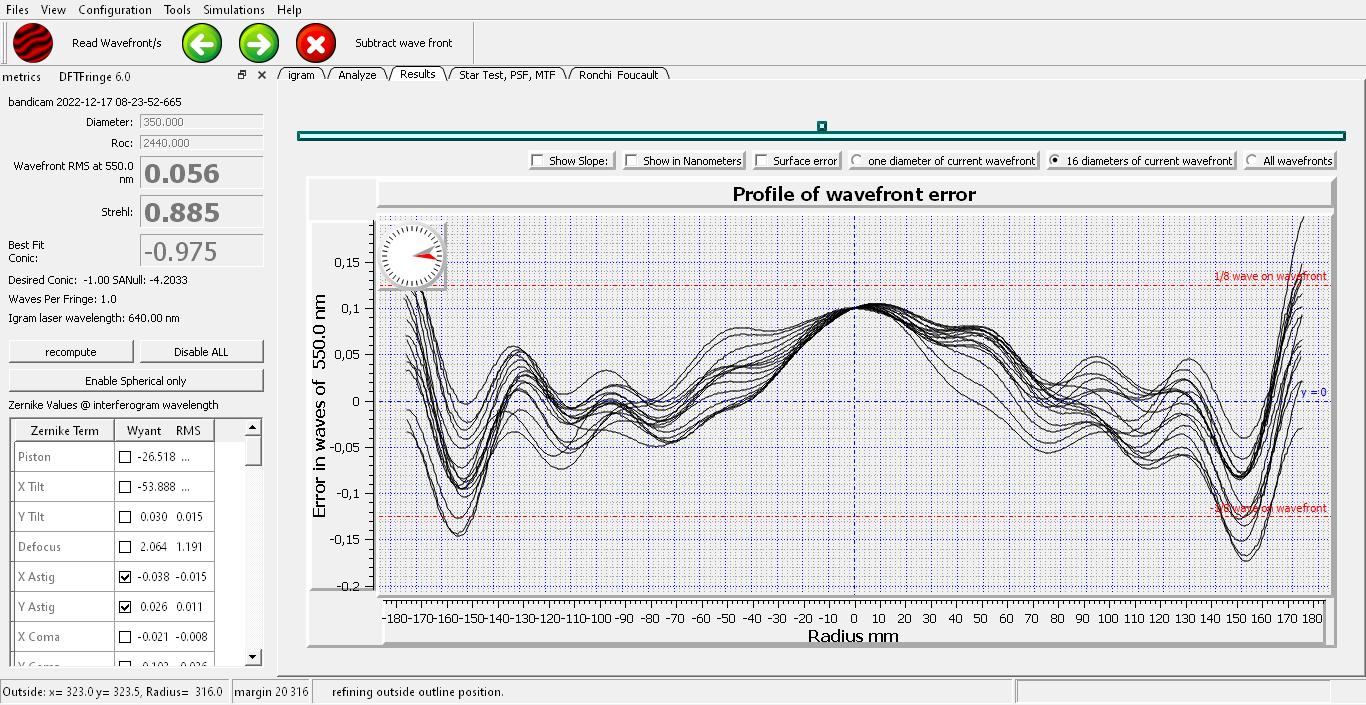The image size is (1366, 705).
Task: Switch to the Star Test, PSF, MTF tab
Action: (x=506, y=75)
